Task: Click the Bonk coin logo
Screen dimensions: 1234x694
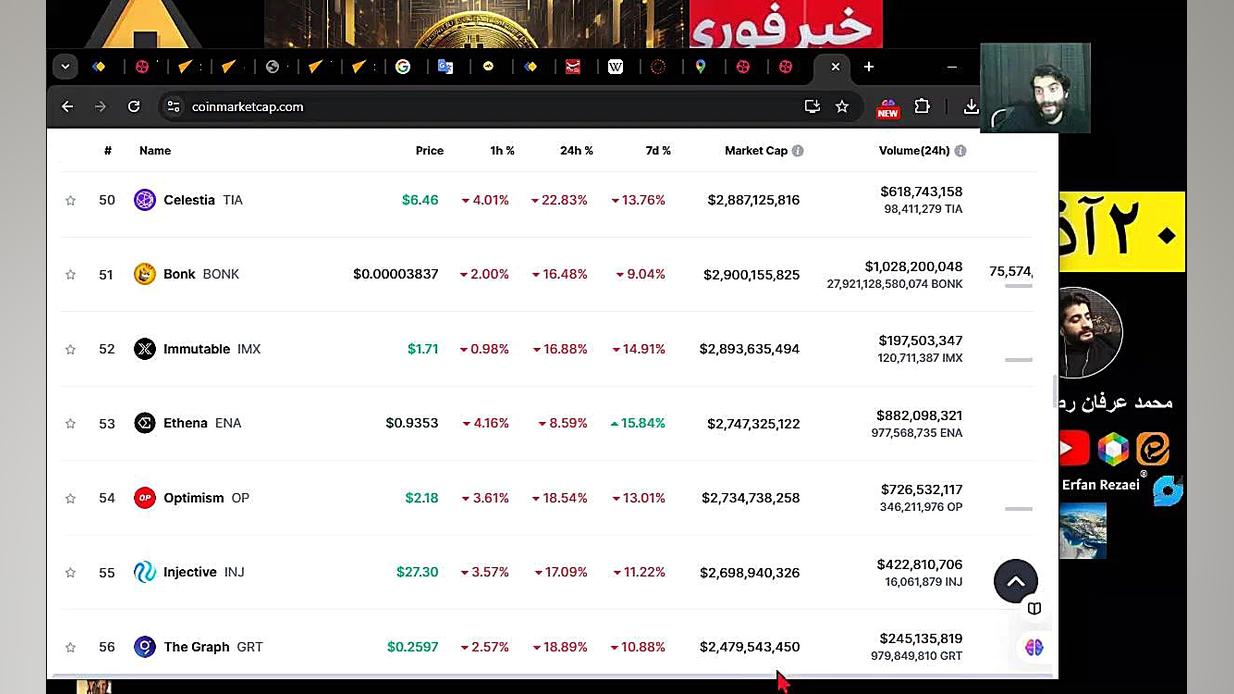Action: (145, 274)
